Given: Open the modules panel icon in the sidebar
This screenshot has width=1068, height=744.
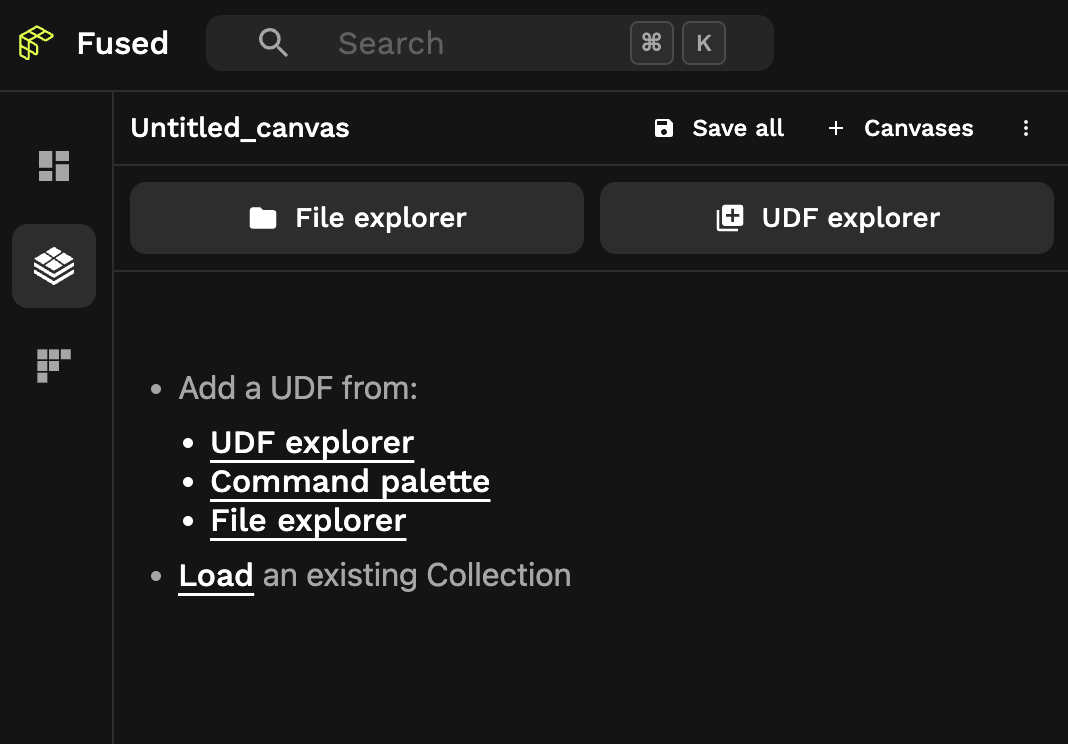Looking at the screenshot, I should tap(53, 366).
